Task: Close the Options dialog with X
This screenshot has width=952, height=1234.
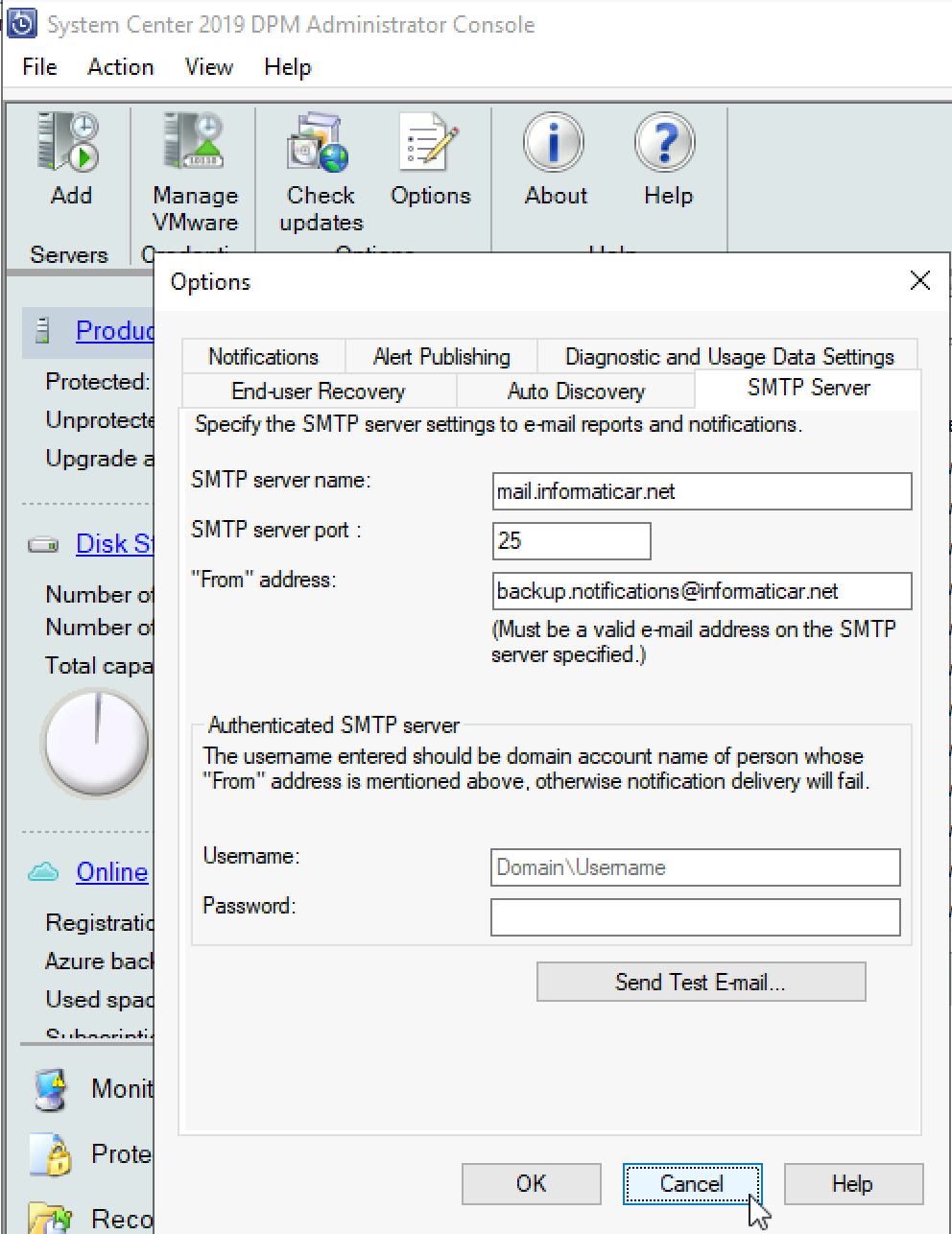Action: [x=919, y=280]
